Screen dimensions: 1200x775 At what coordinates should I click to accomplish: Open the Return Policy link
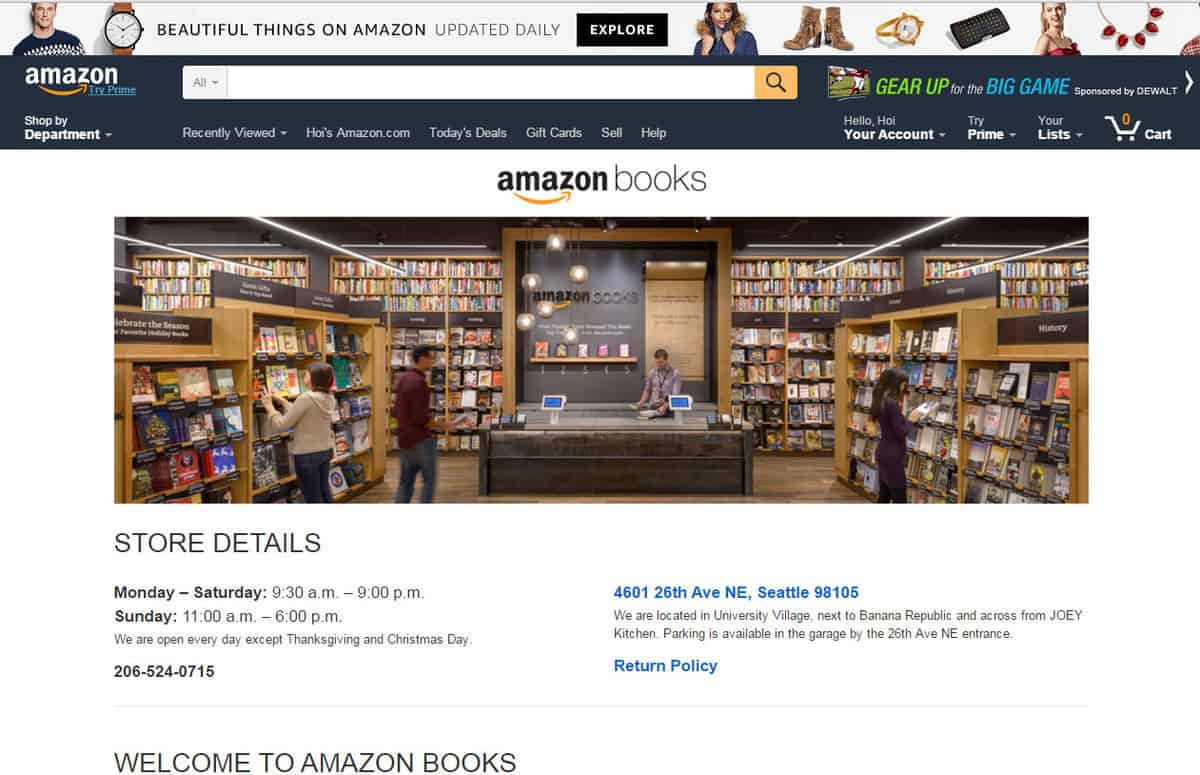(666, 666)
